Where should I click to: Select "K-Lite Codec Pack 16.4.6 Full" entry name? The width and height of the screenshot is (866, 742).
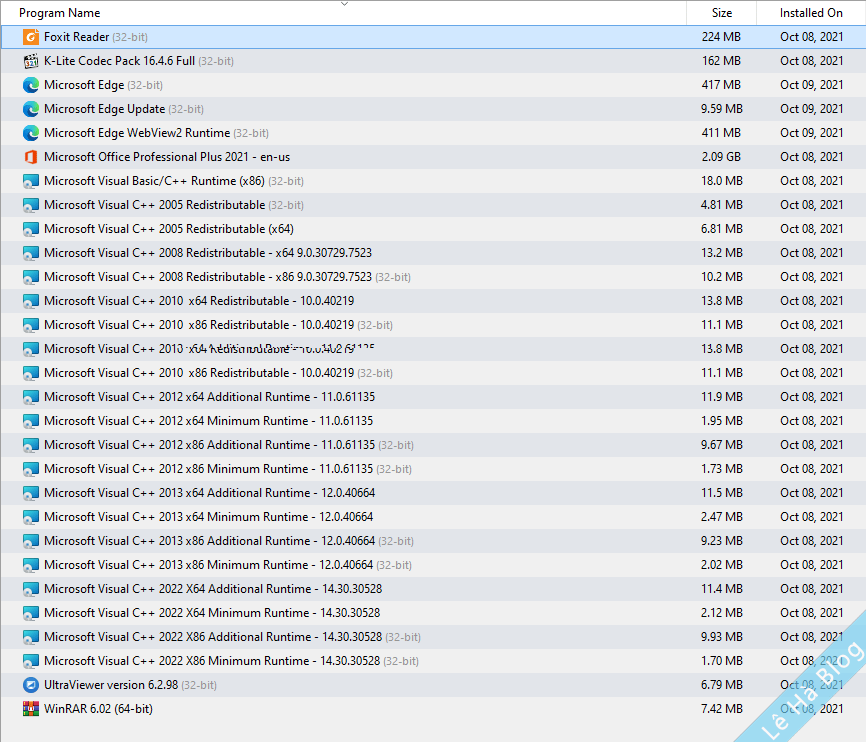(x=119, y=61)
